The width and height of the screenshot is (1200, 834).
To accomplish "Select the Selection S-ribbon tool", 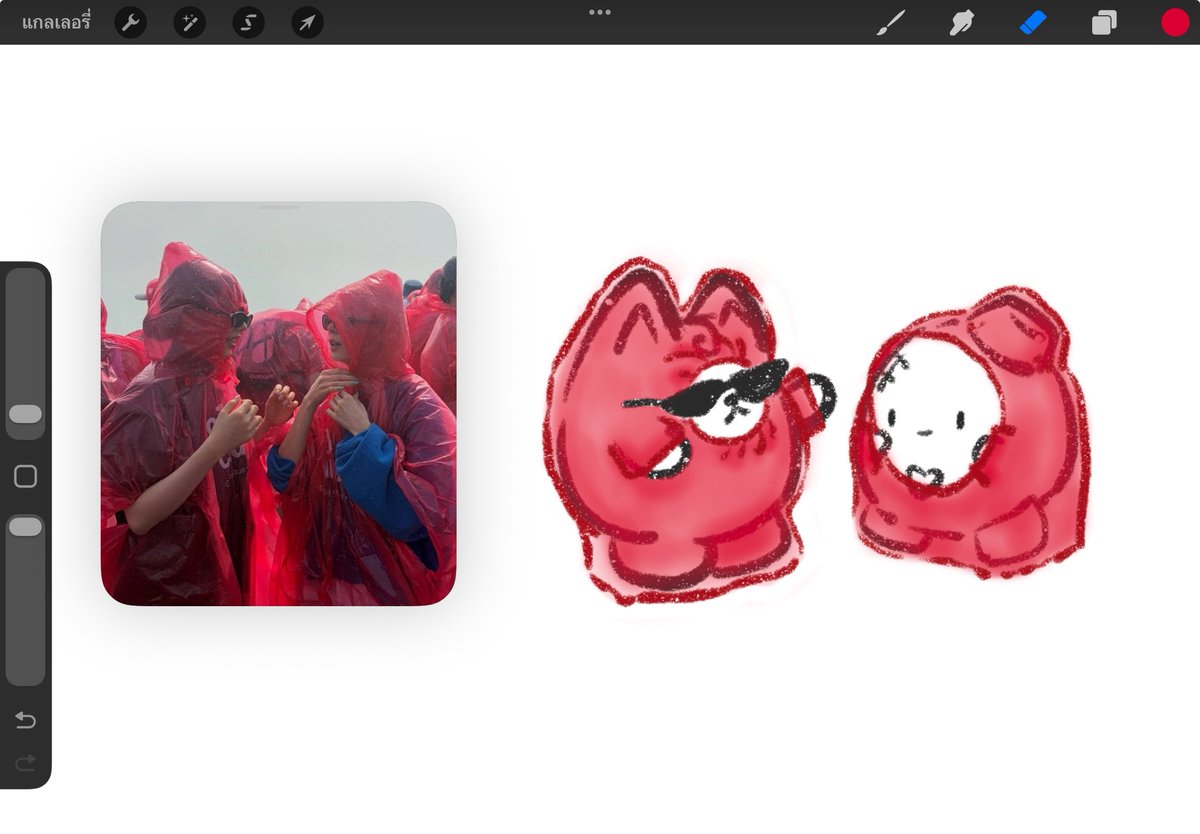I will [x=249, y=22].
